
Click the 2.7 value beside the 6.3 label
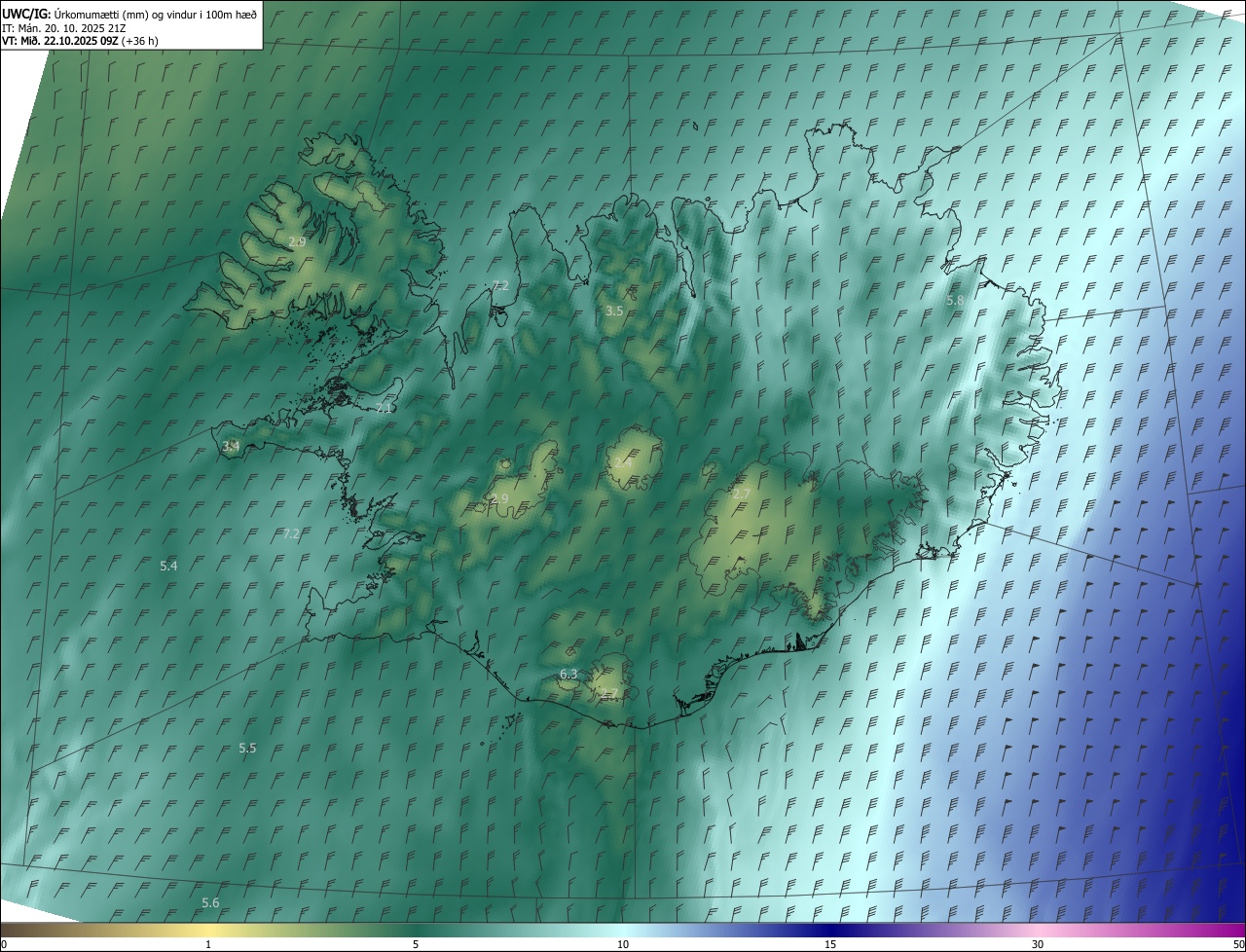[x=608, y=694]
